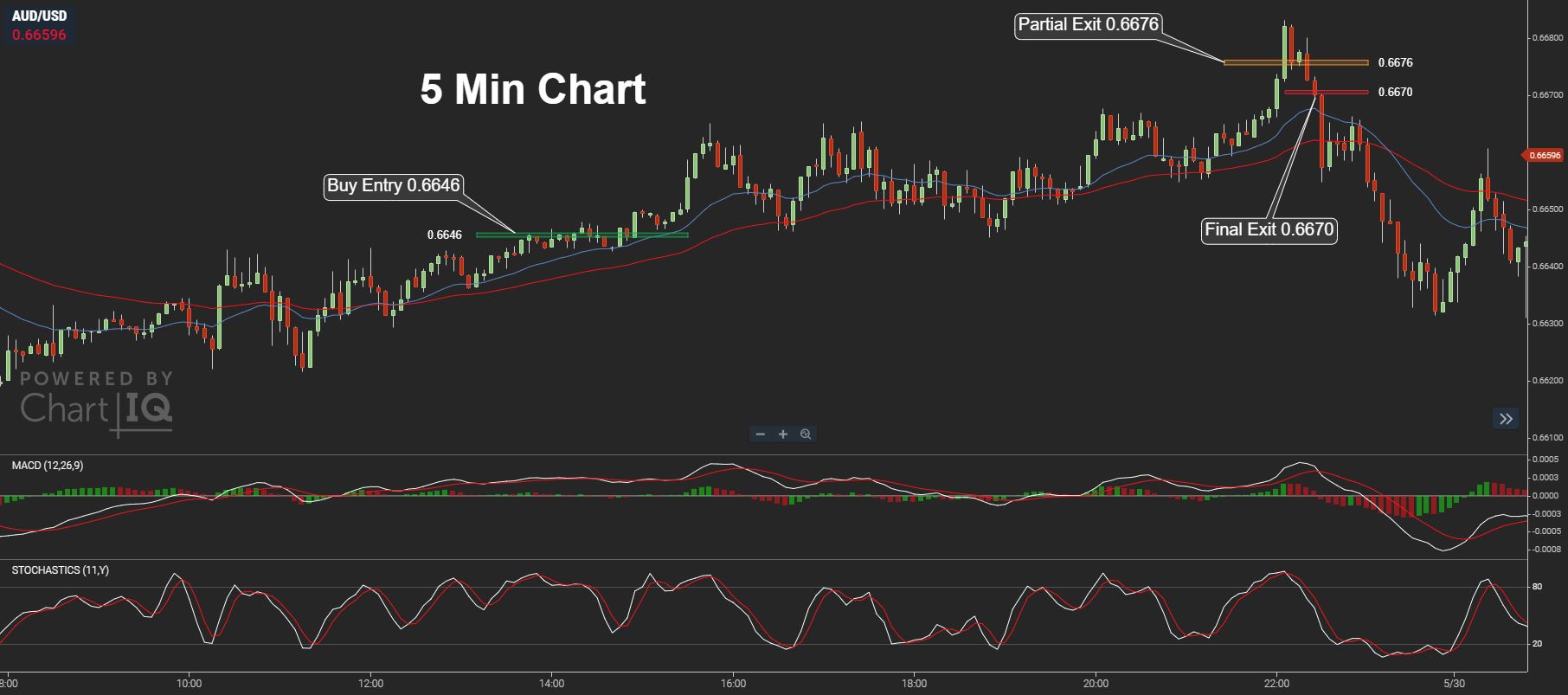The height and width of the screenshot is (695, 1568).
Task: Click the 5/30 date marker on time axis
Action: click(1455, 684)
